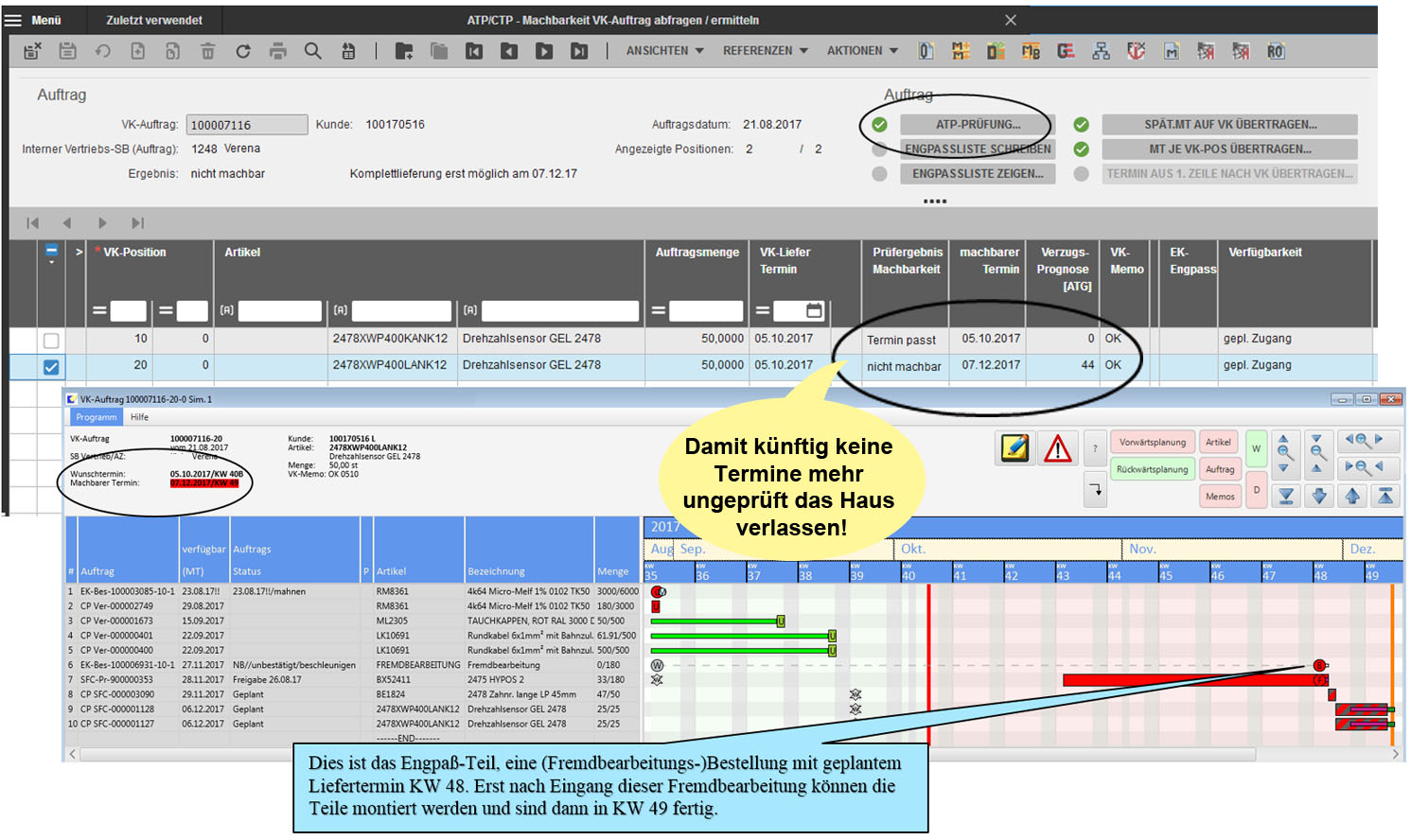Screen dimensions: 1411x840
Task: Click the refresh icon in the toolbar
Action: (x=243, y=51)
